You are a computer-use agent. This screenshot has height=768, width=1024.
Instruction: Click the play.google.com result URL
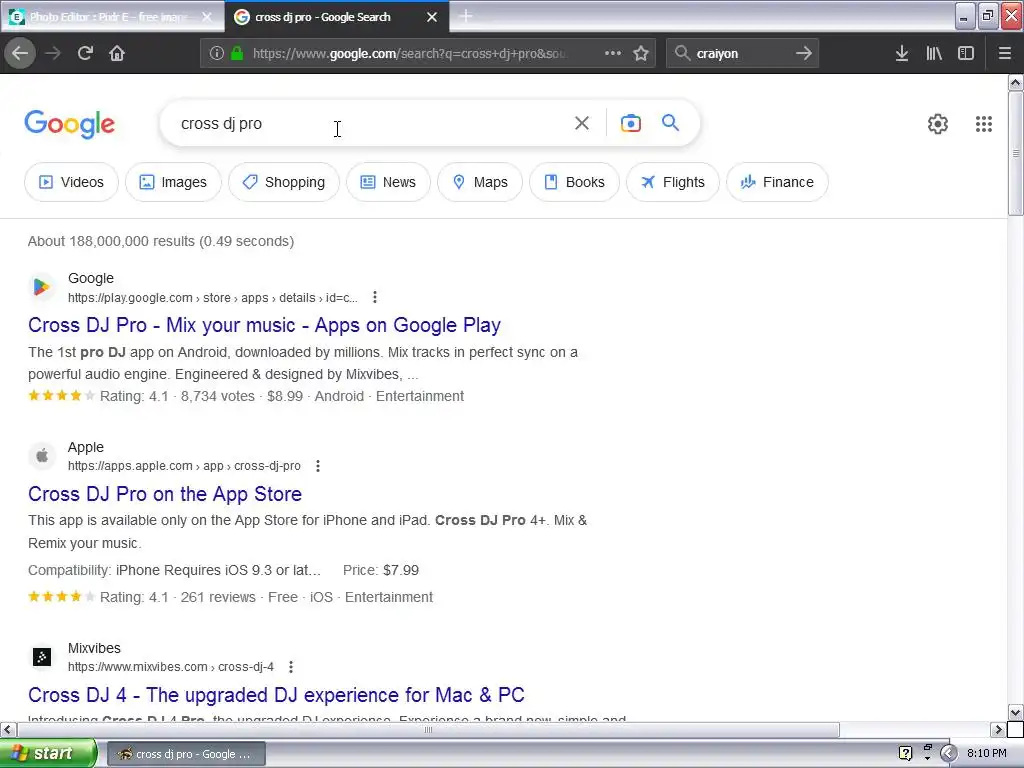(x=213, y=298)
